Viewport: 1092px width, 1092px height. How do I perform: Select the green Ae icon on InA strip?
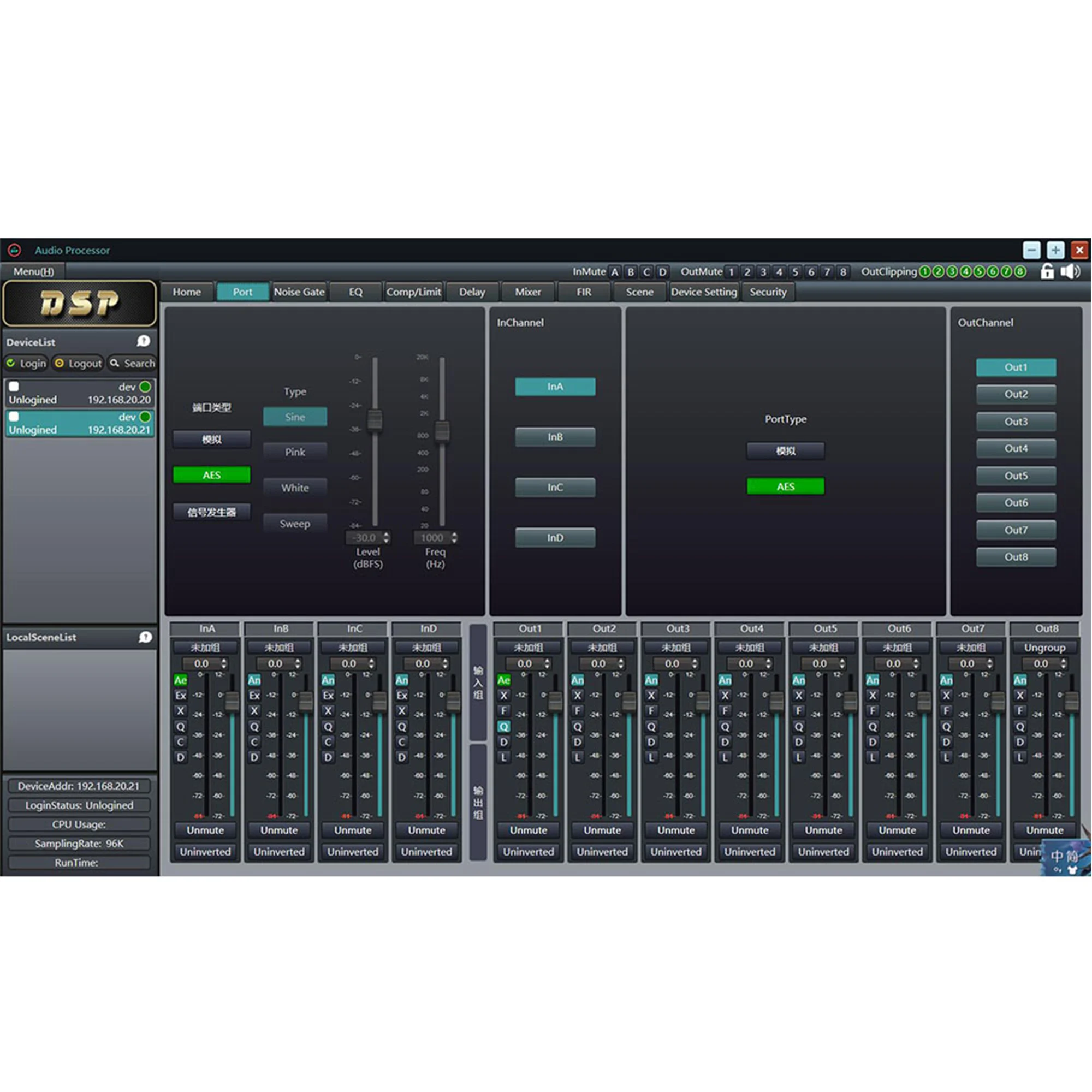tap(180, 680)
